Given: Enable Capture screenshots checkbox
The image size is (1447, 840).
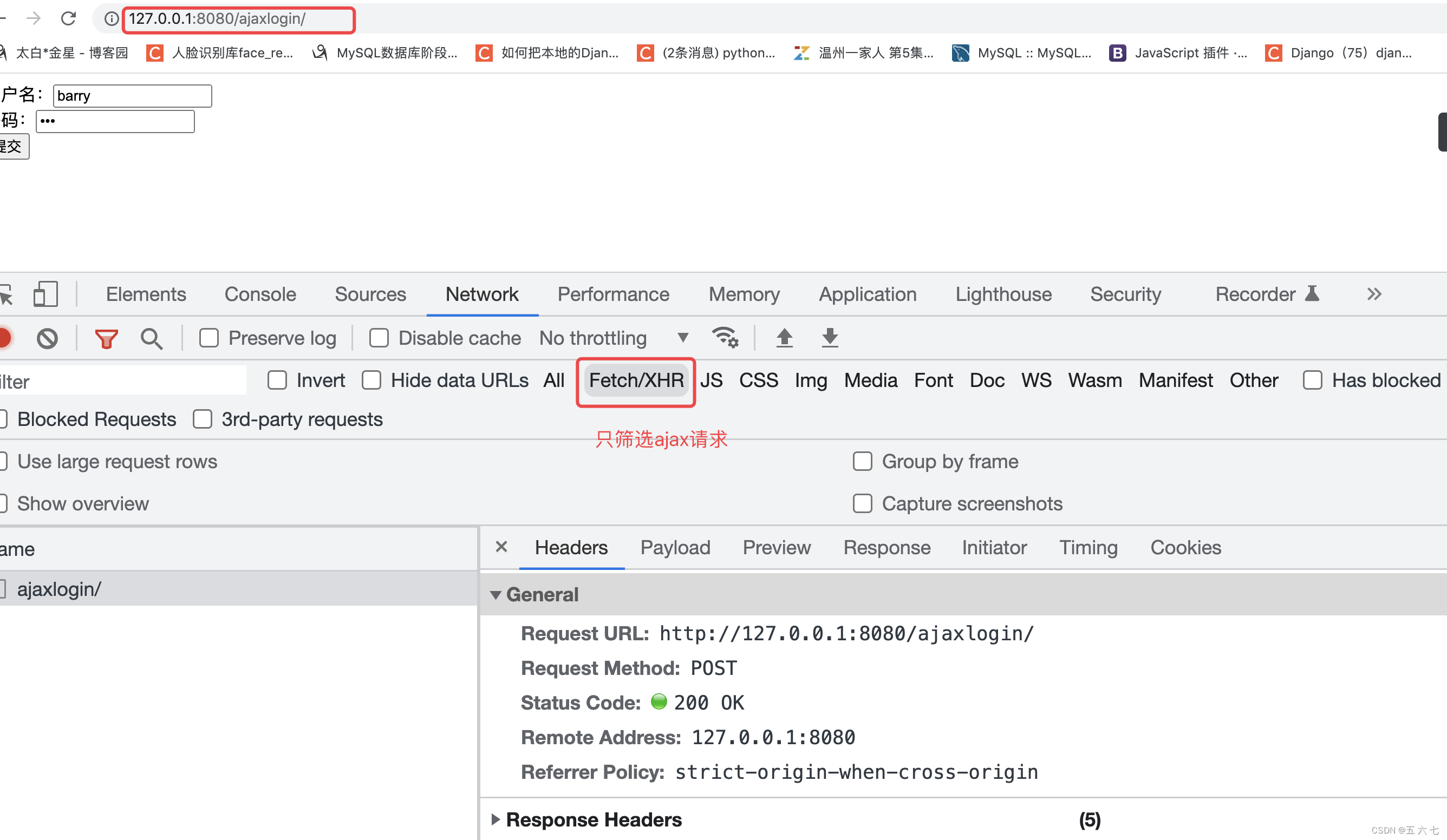Looking at the screenshot, I should tap(863, 503).
